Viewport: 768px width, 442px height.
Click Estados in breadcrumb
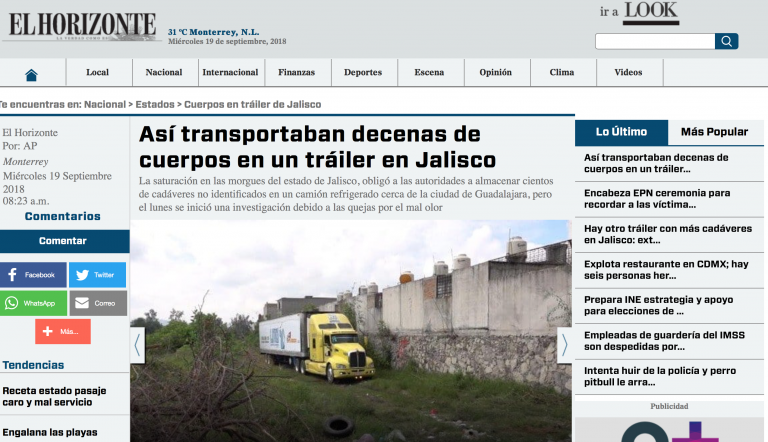[x=155, y=104]
